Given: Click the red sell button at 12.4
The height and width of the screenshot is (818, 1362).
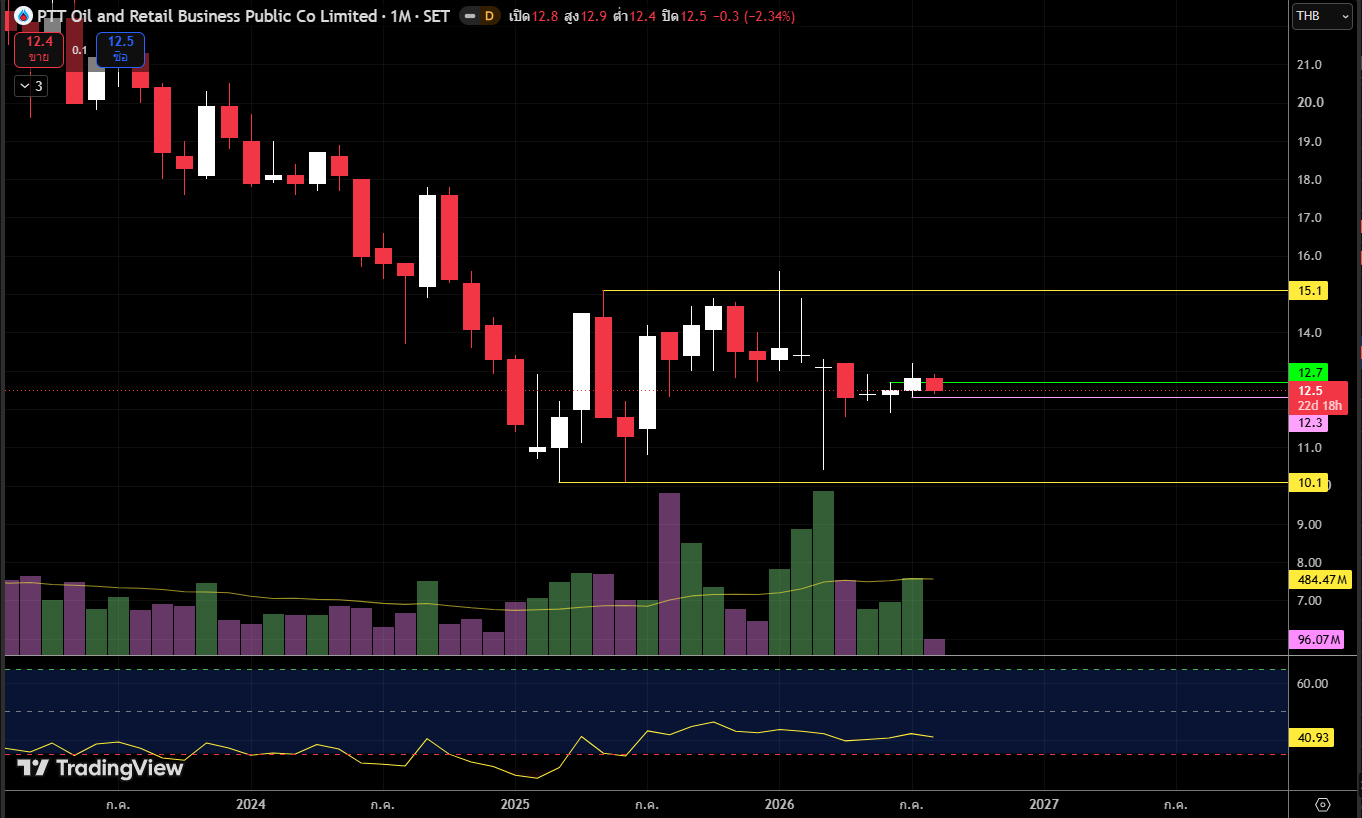Looking at the screenshot, I should tap(39, 48).
